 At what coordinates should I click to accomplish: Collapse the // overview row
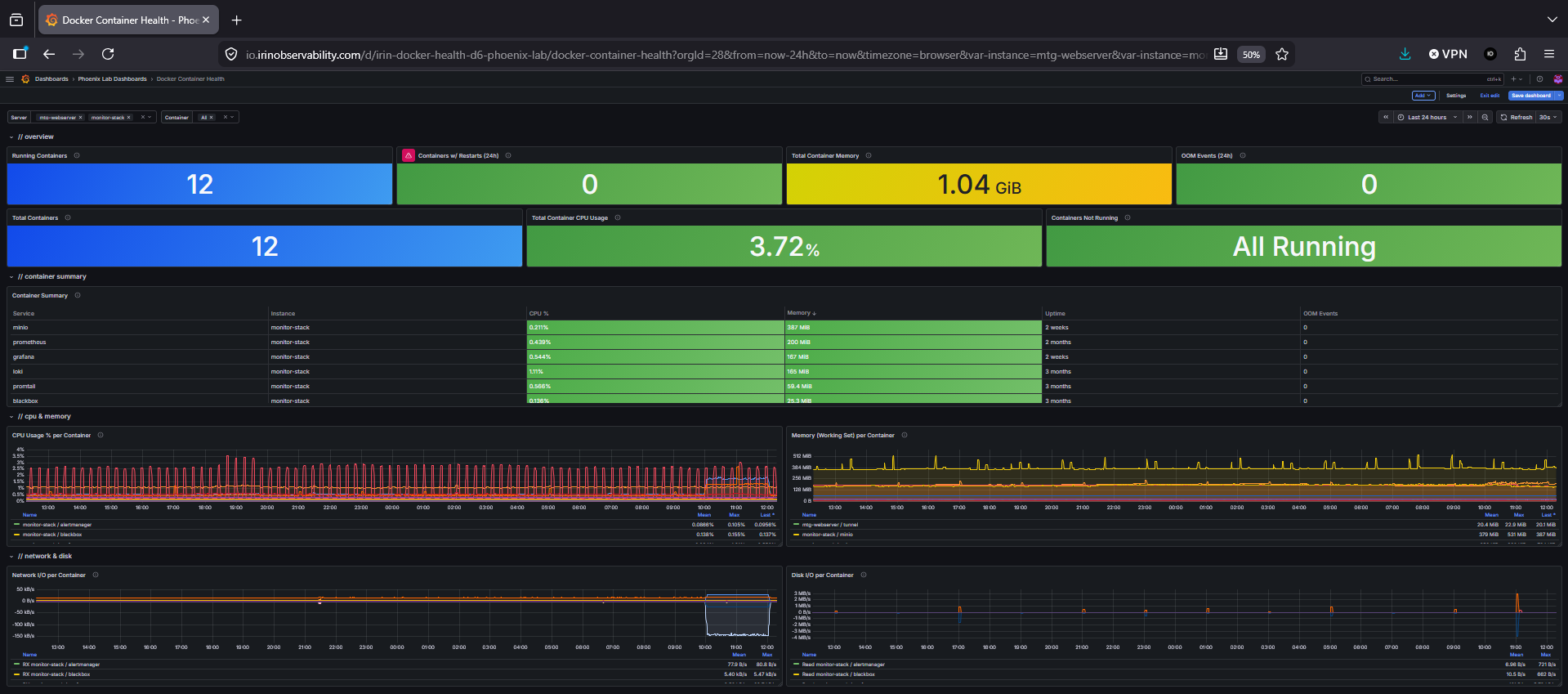(32, 137)
